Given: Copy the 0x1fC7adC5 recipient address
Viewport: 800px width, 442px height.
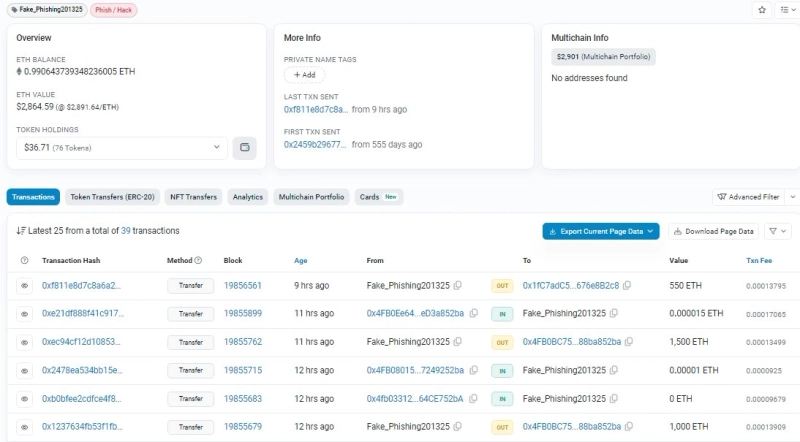Looking at the screenshot, I should pos(626,285).
